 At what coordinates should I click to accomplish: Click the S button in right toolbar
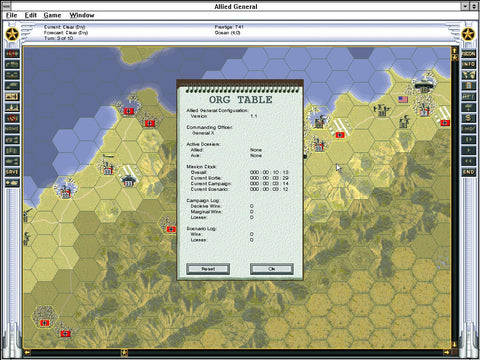click(468, 118)
